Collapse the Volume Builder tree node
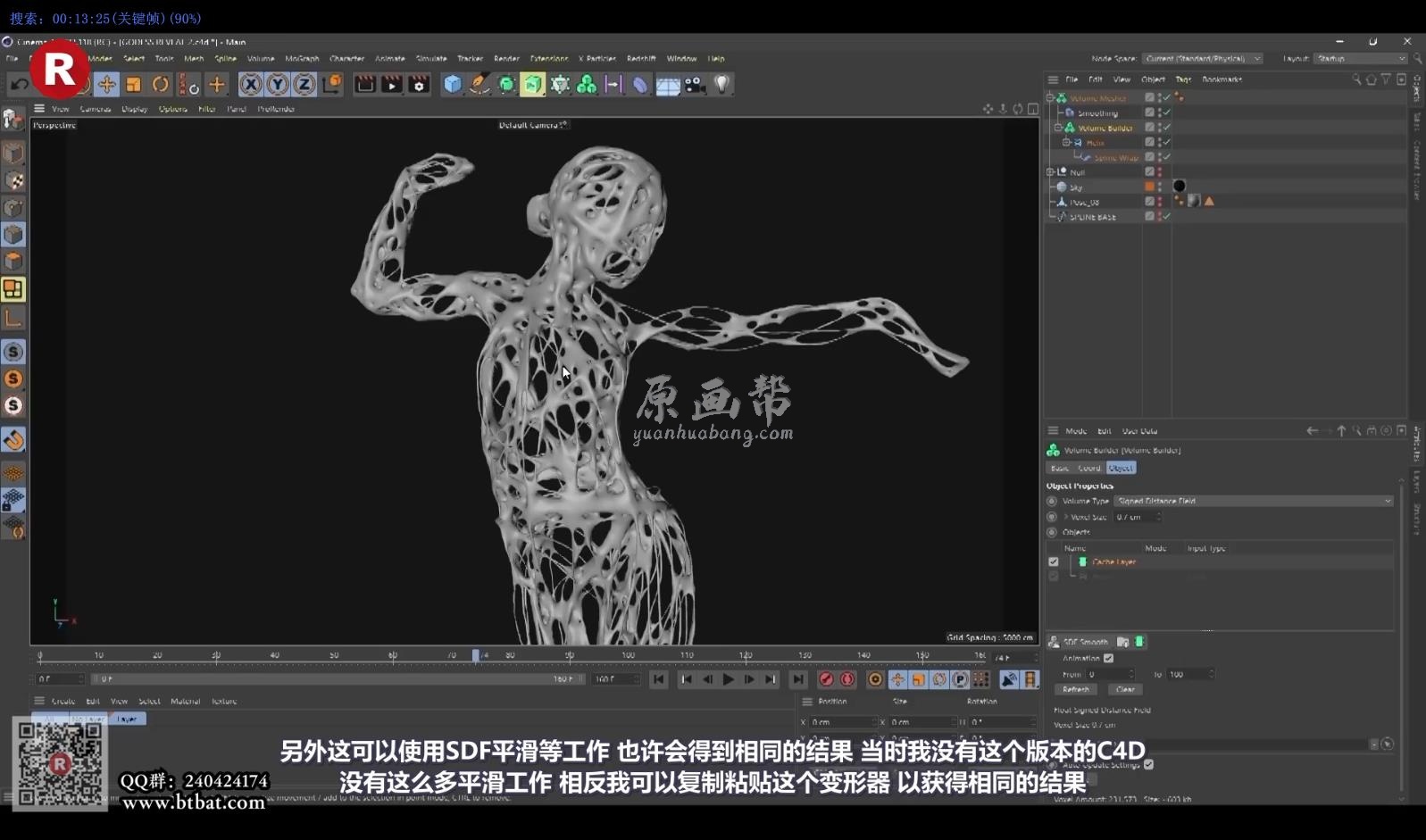 click(1058, 128)
